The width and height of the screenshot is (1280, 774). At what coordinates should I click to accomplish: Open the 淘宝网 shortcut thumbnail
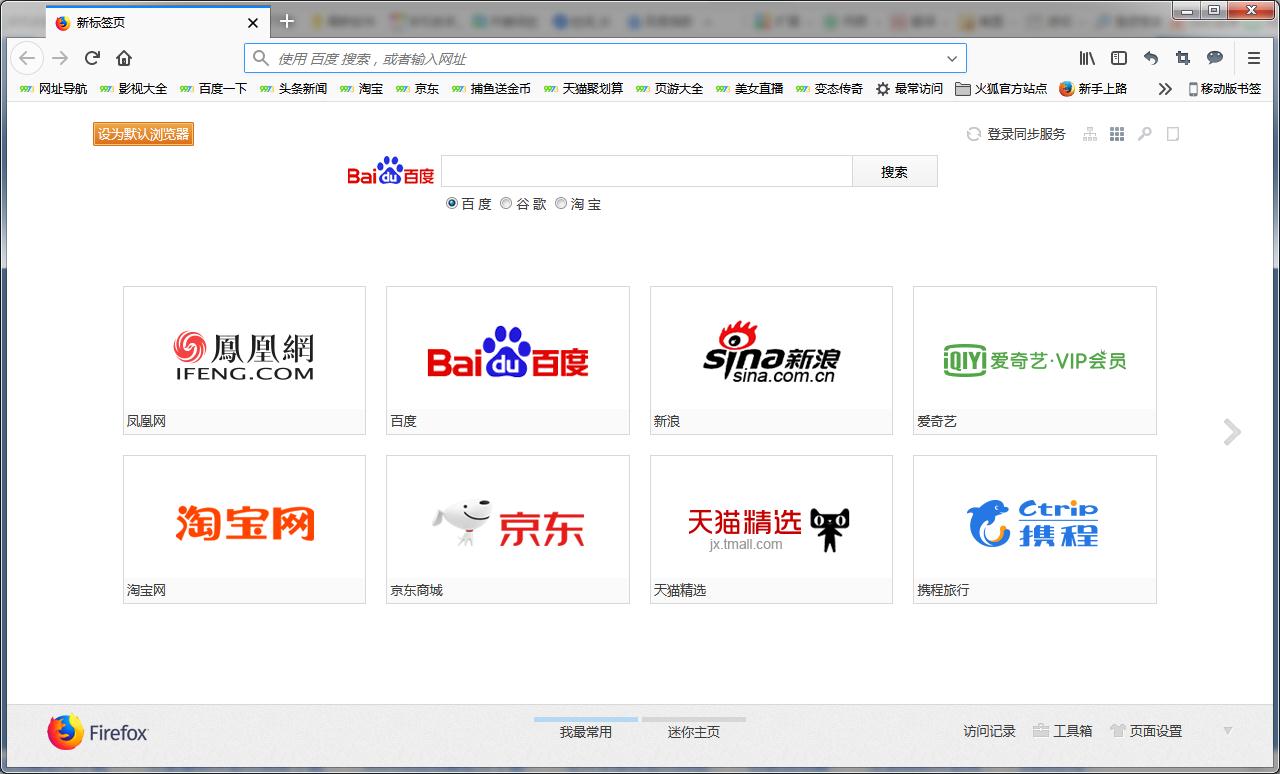[244, 521]
